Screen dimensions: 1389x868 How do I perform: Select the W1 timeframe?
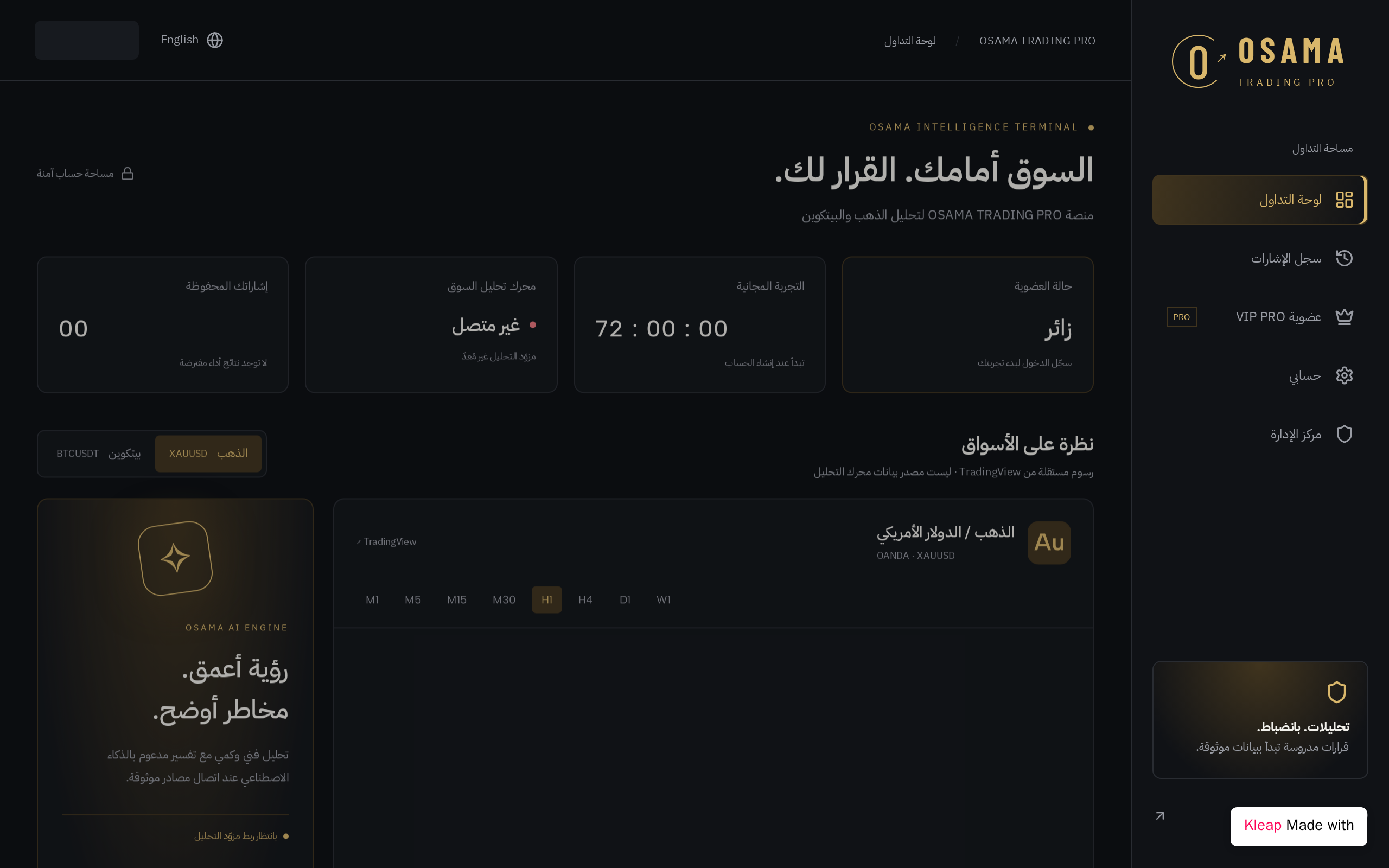tap(664, 600)
